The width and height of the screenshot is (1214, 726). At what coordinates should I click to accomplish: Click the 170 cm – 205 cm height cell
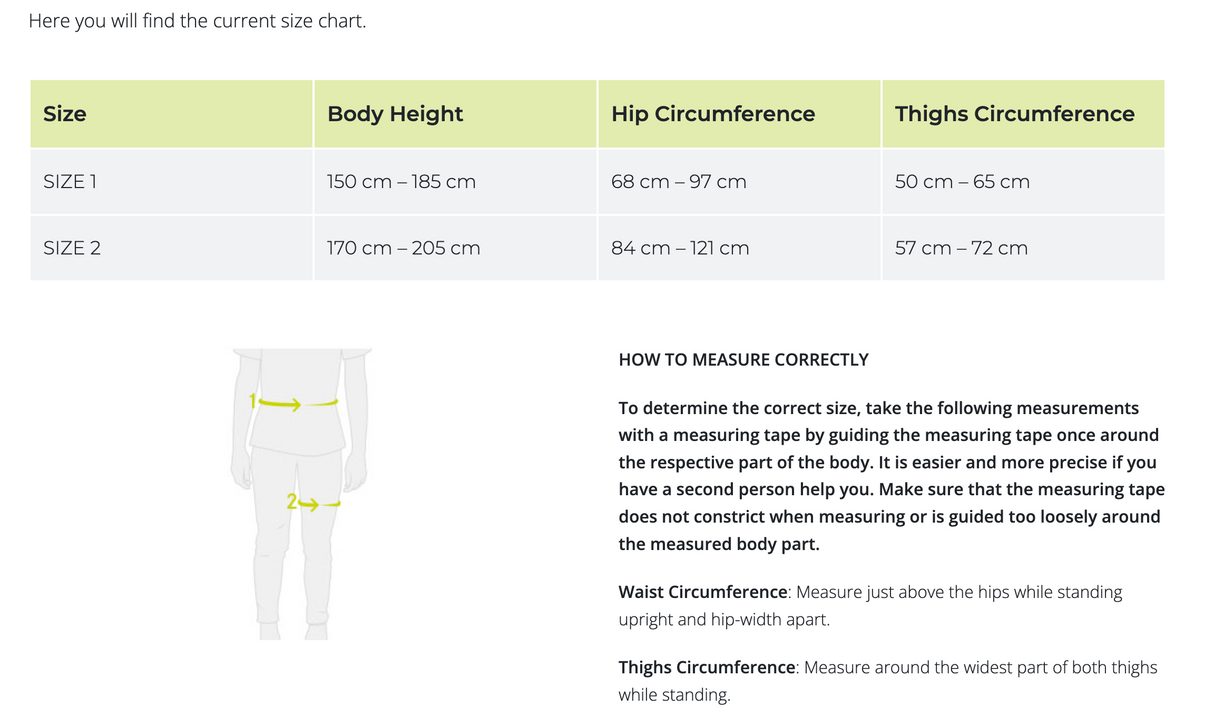[403, 248]
